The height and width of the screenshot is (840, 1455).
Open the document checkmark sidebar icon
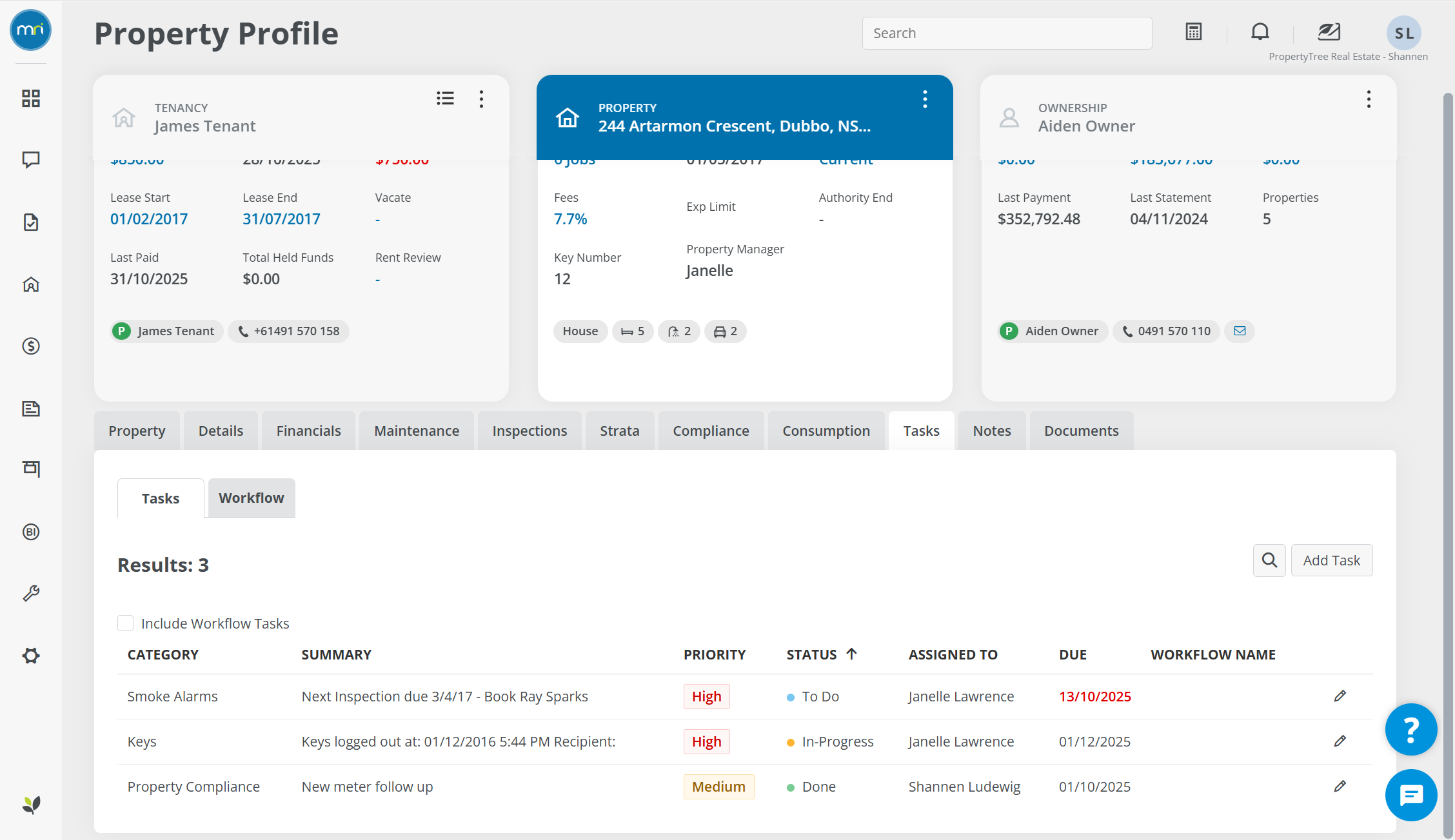[31, 222]
